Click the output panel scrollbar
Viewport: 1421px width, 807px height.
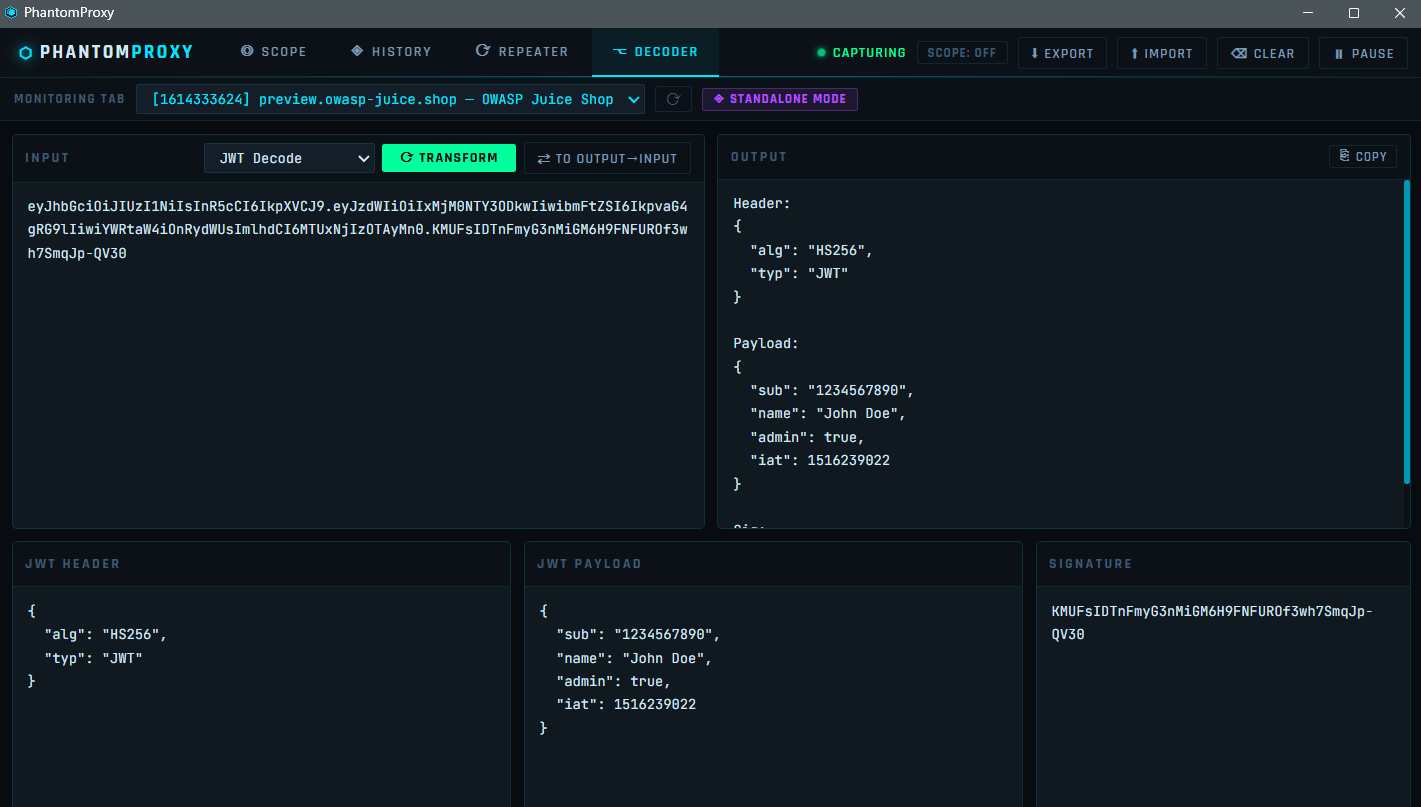click(1407, 332)
